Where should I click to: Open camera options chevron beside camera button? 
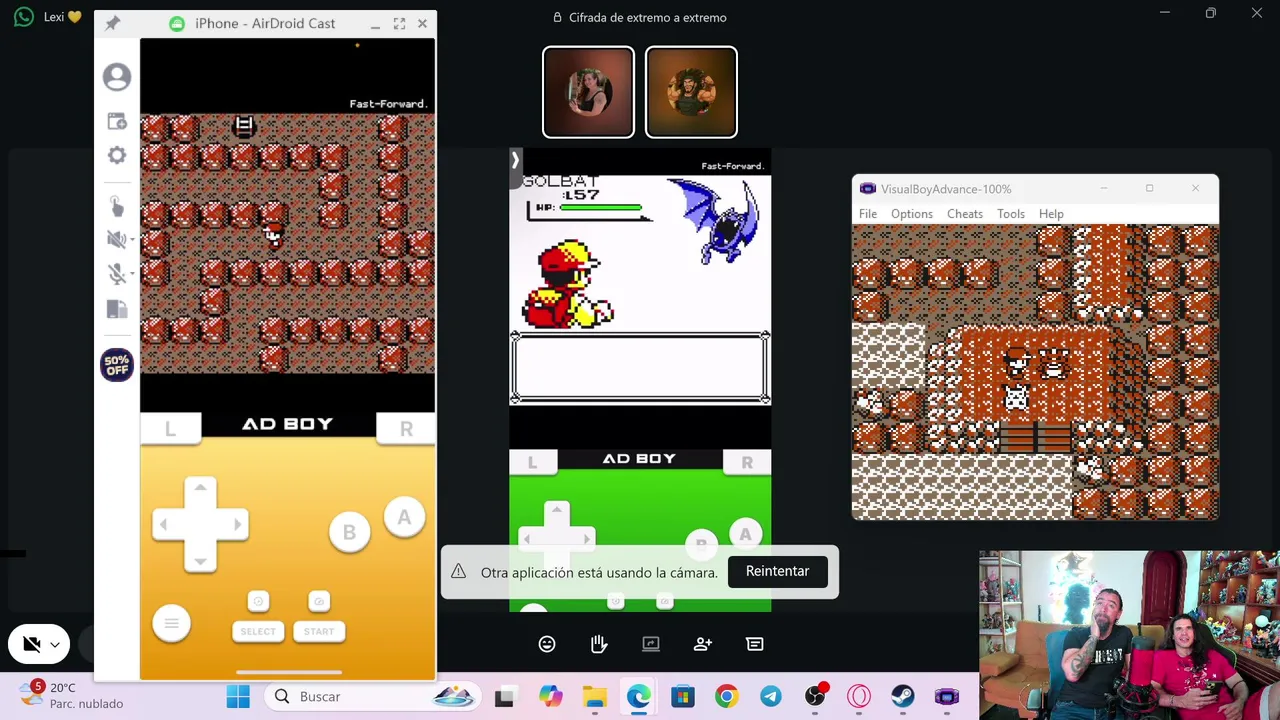tap(55, 645)
